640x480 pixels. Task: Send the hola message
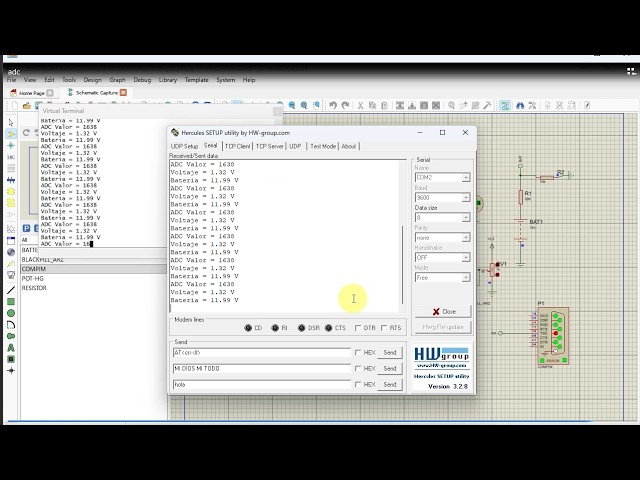tap(390, 384)
